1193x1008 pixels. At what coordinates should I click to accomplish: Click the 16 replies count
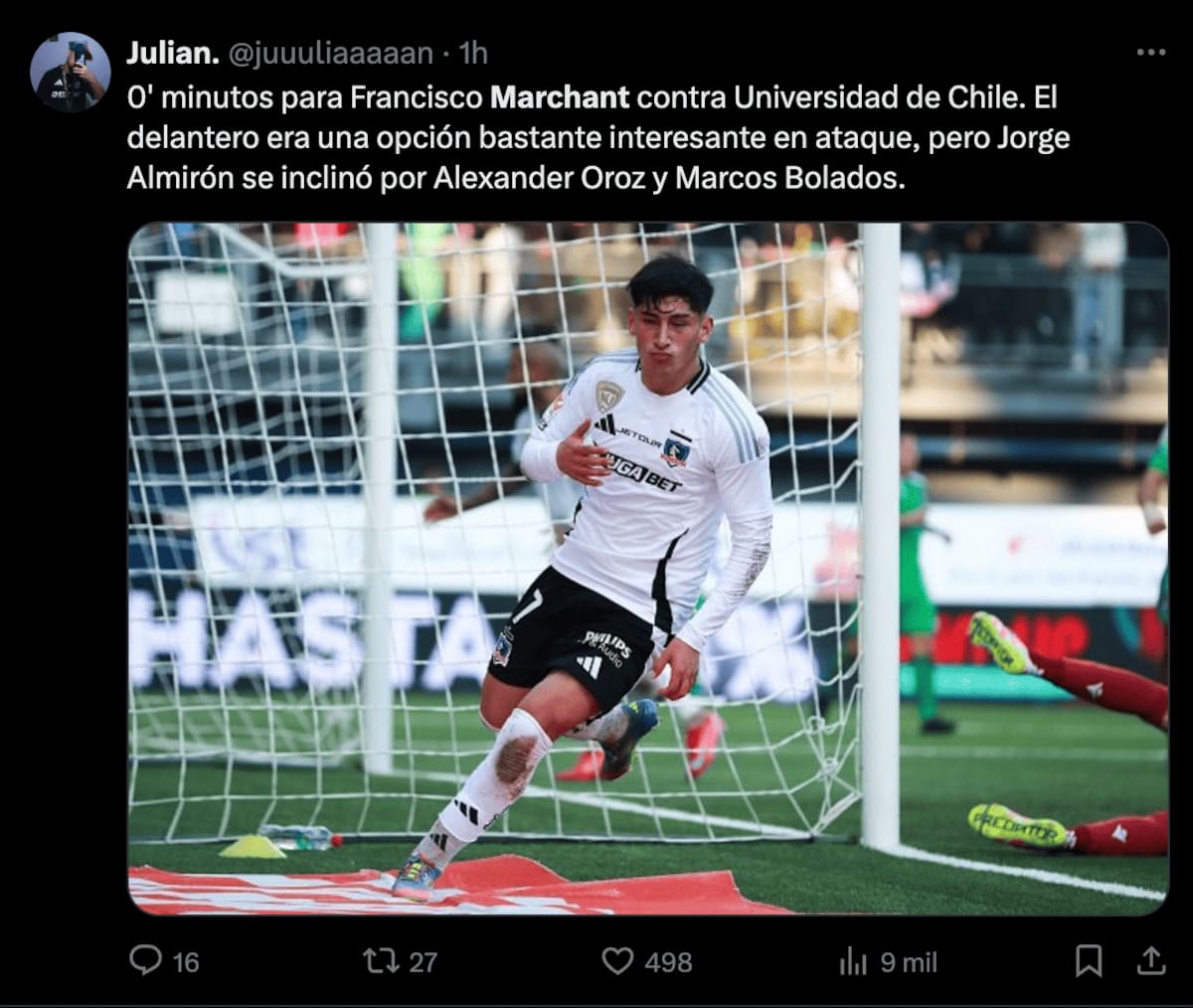click(186, 961)
